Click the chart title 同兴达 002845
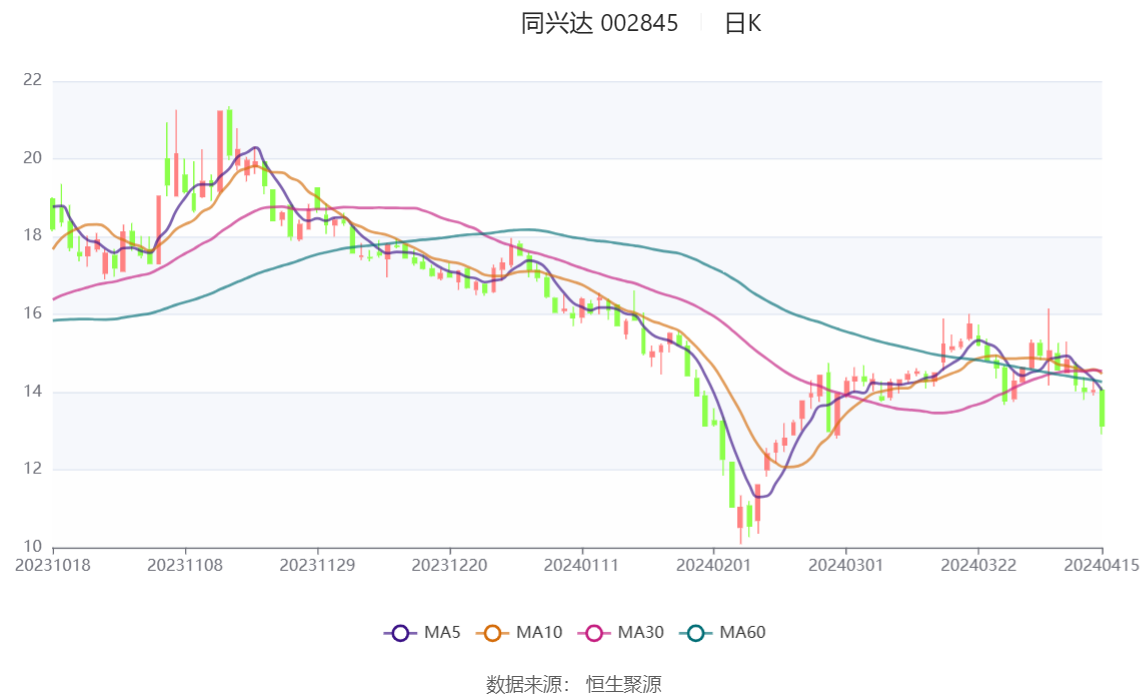Image resolution: width=1148 pixels, height=699 pixels. pos(600,23)
